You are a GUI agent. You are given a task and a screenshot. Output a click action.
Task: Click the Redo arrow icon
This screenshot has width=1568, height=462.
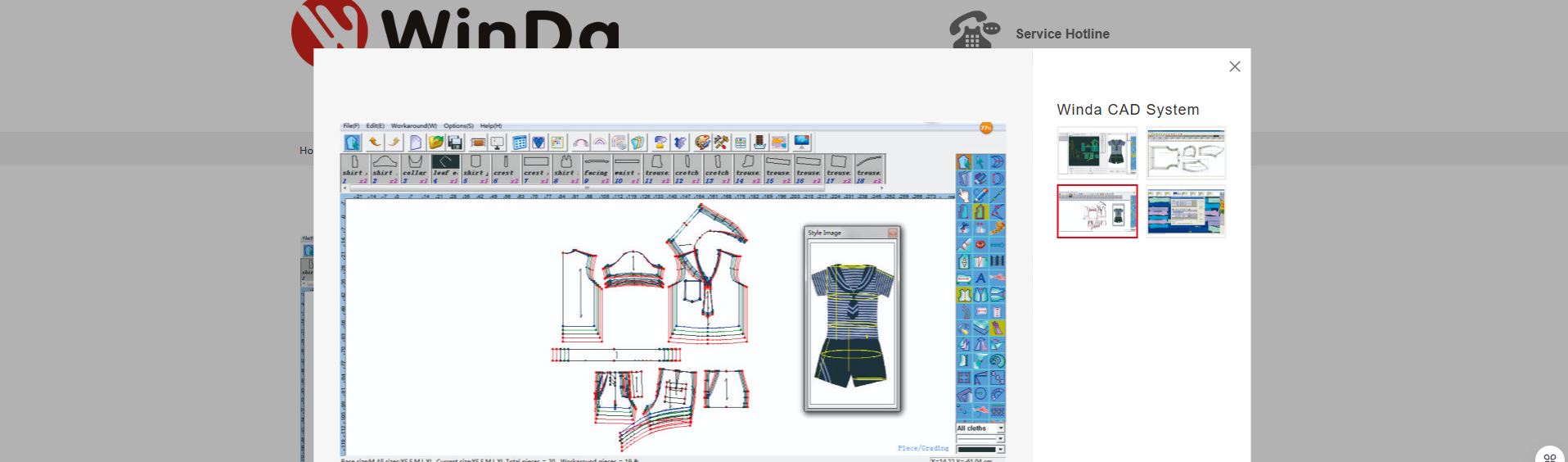[394, 143]
